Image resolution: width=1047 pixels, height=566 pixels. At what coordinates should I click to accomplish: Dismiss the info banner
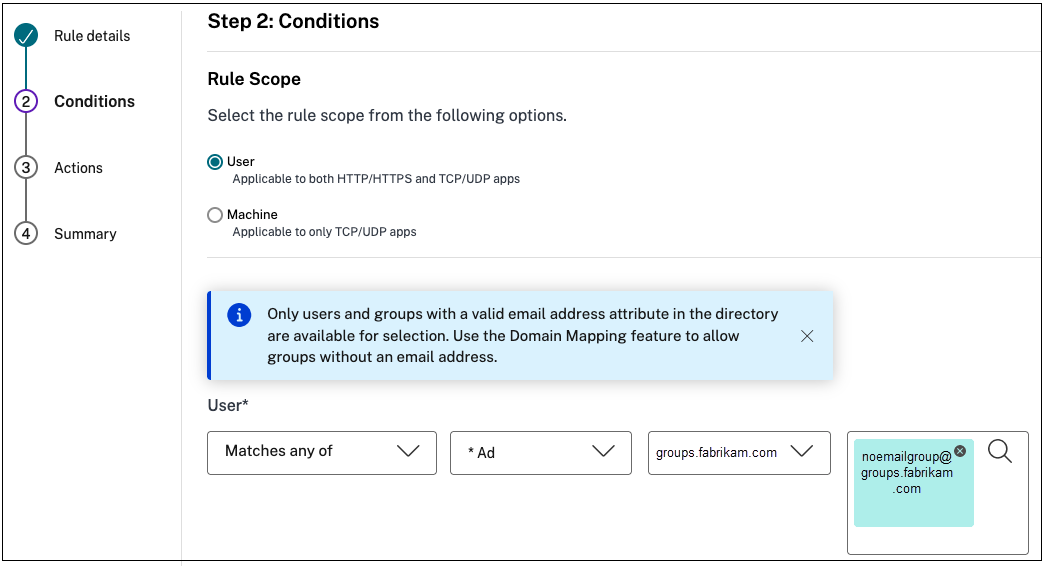pyautogui.click(x=807, y=336)
